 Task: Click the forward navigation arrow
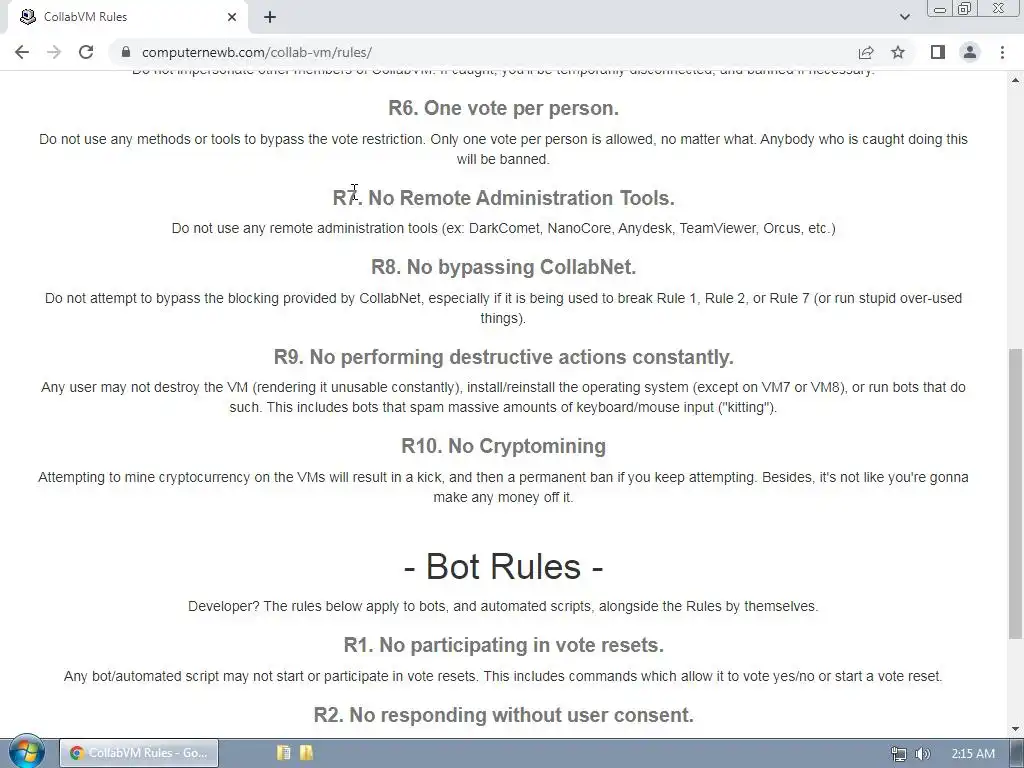click(54, 52)
